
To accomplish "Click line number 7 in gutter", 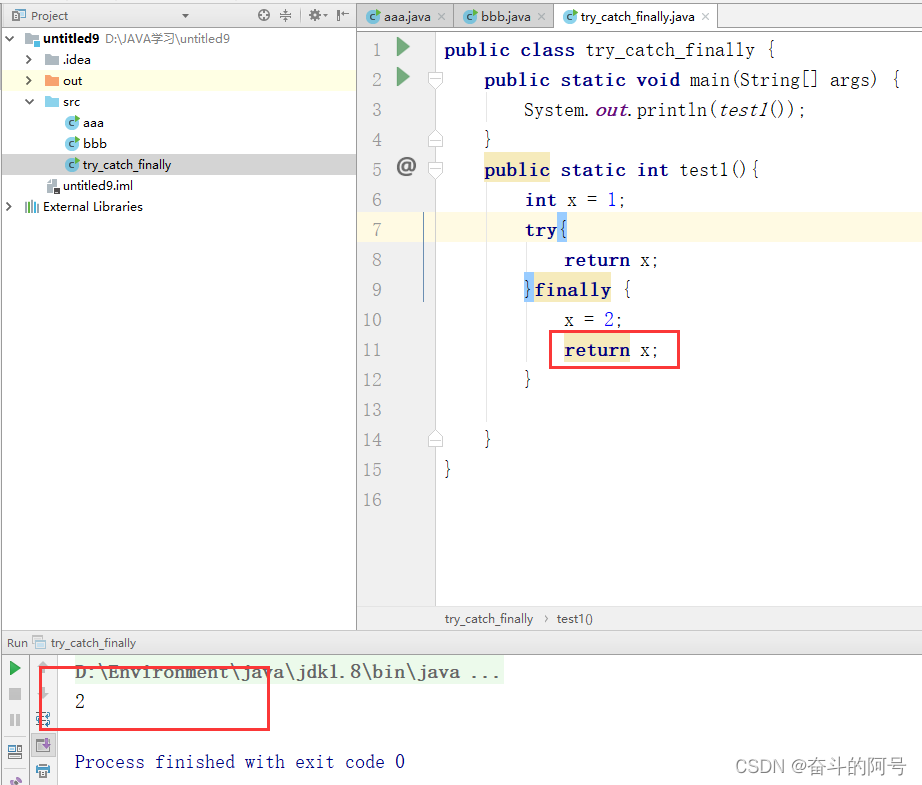I will pos(376,230).
